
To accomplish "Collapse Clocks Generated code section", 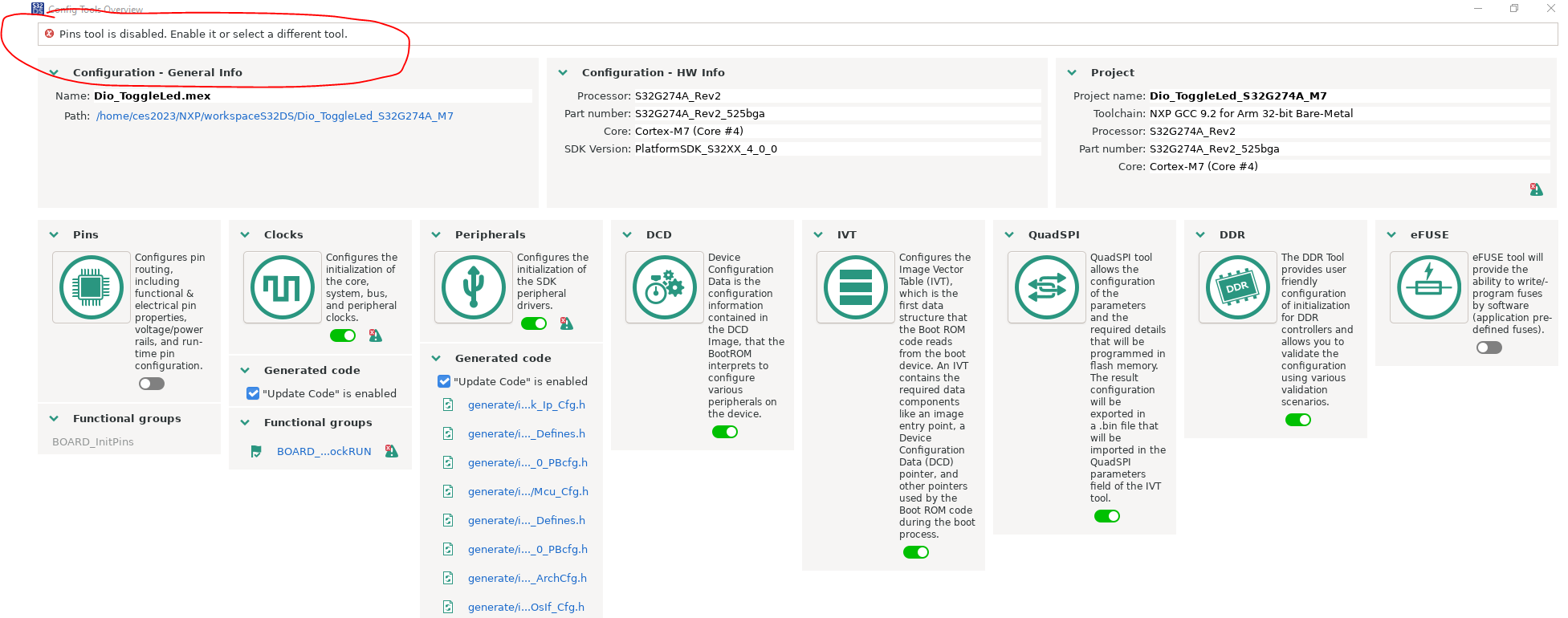I will 245,370.
